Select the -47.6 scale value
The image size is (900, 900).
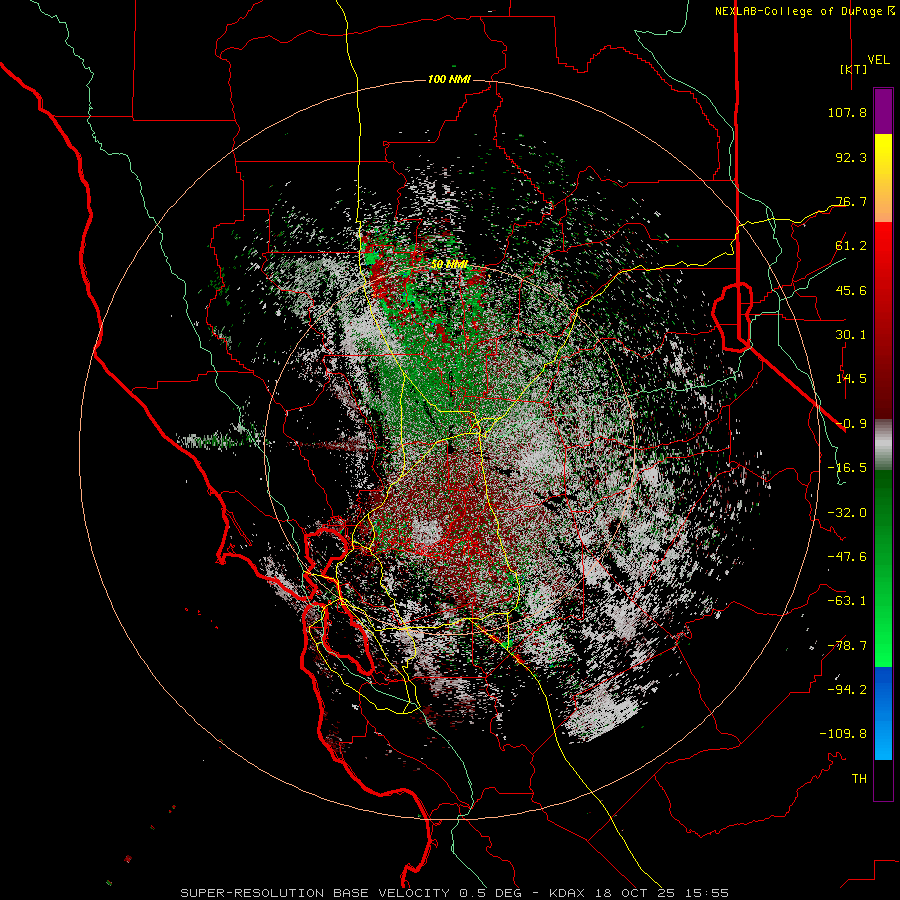[x=847, y=557]
